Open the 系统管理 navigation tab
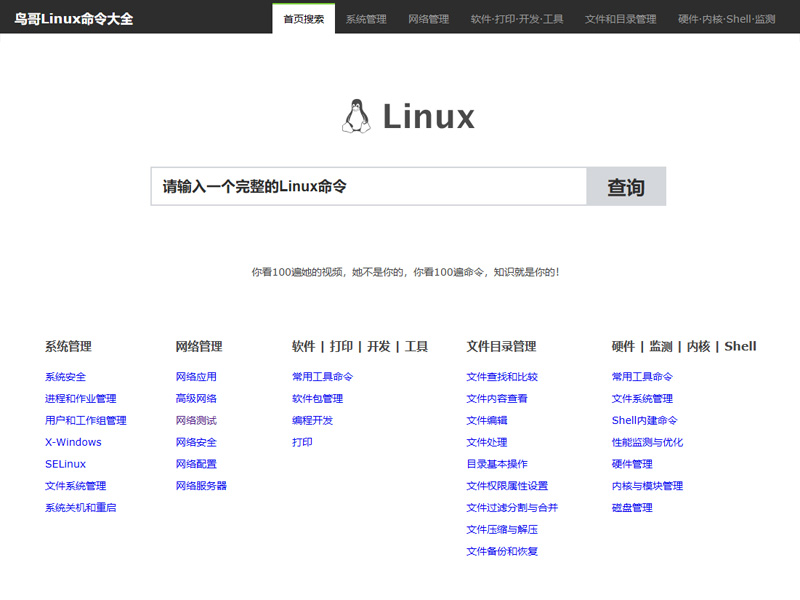Viewport: 800px width, 600px height. [x=366, y=19]
